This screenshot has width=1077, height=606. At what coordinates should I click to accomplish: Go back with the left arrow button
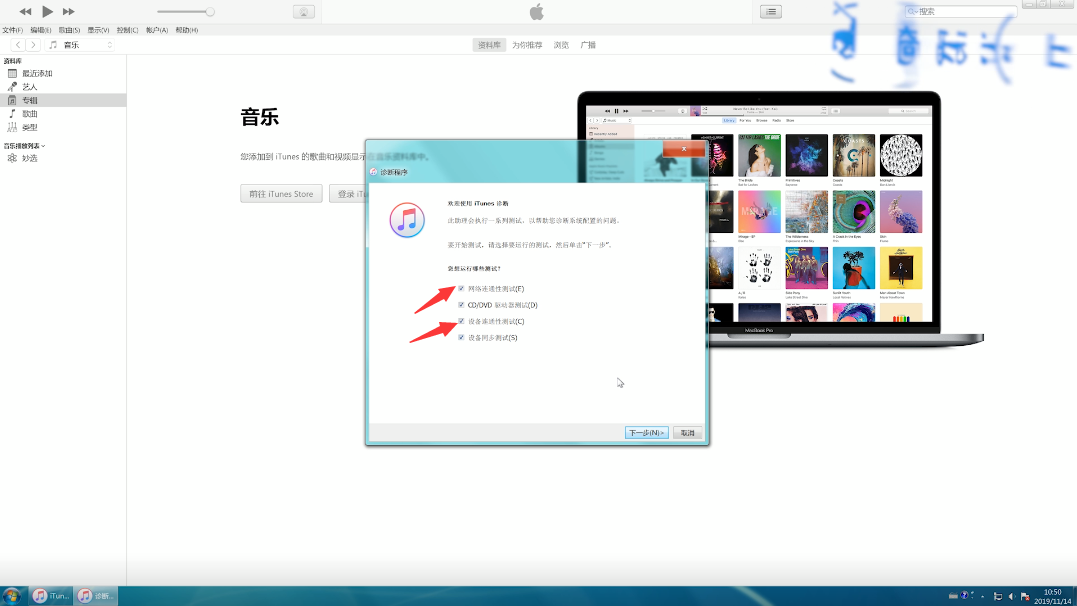pos(18,45)
